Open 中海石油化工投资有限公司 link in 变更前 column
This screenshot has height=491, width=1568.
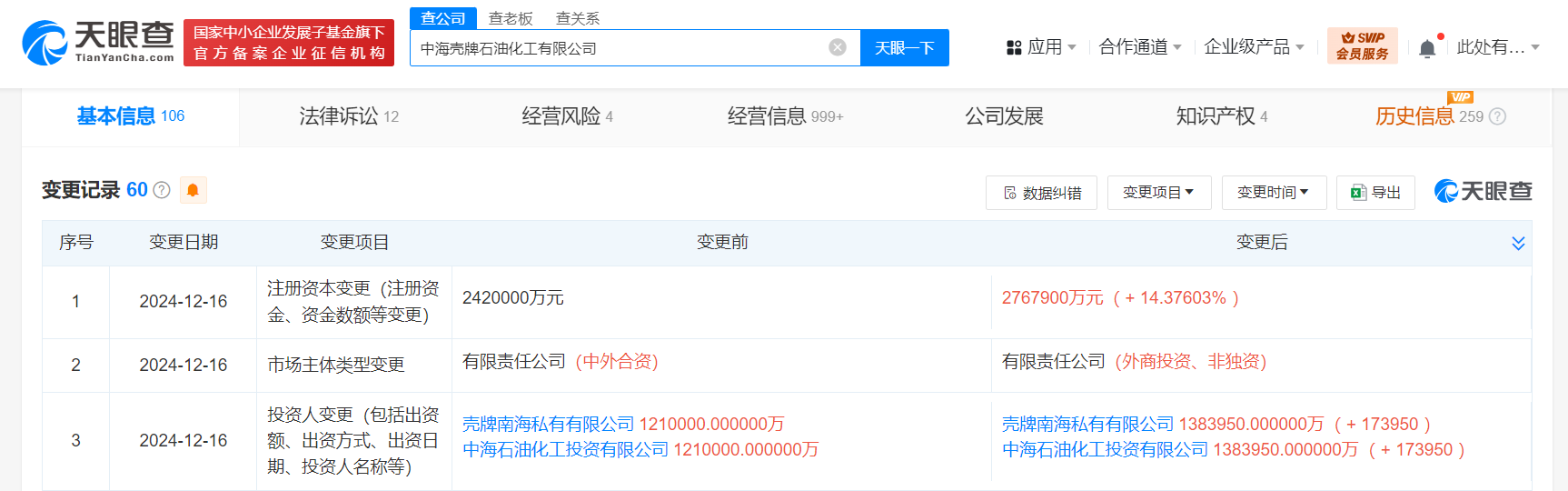(565, 449)
